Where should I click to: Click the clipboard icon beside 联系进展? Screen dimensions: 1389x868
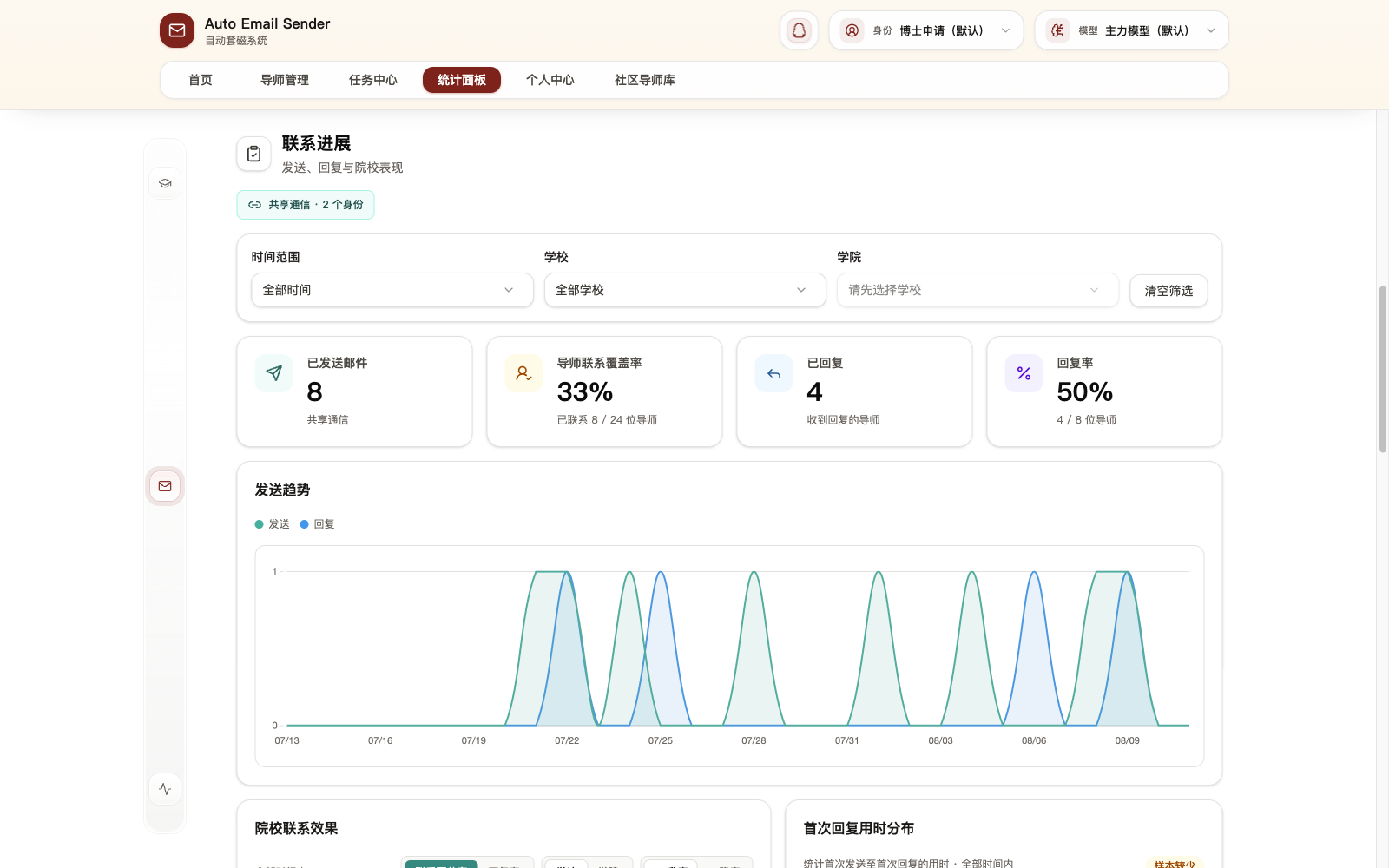pos(254,154)
